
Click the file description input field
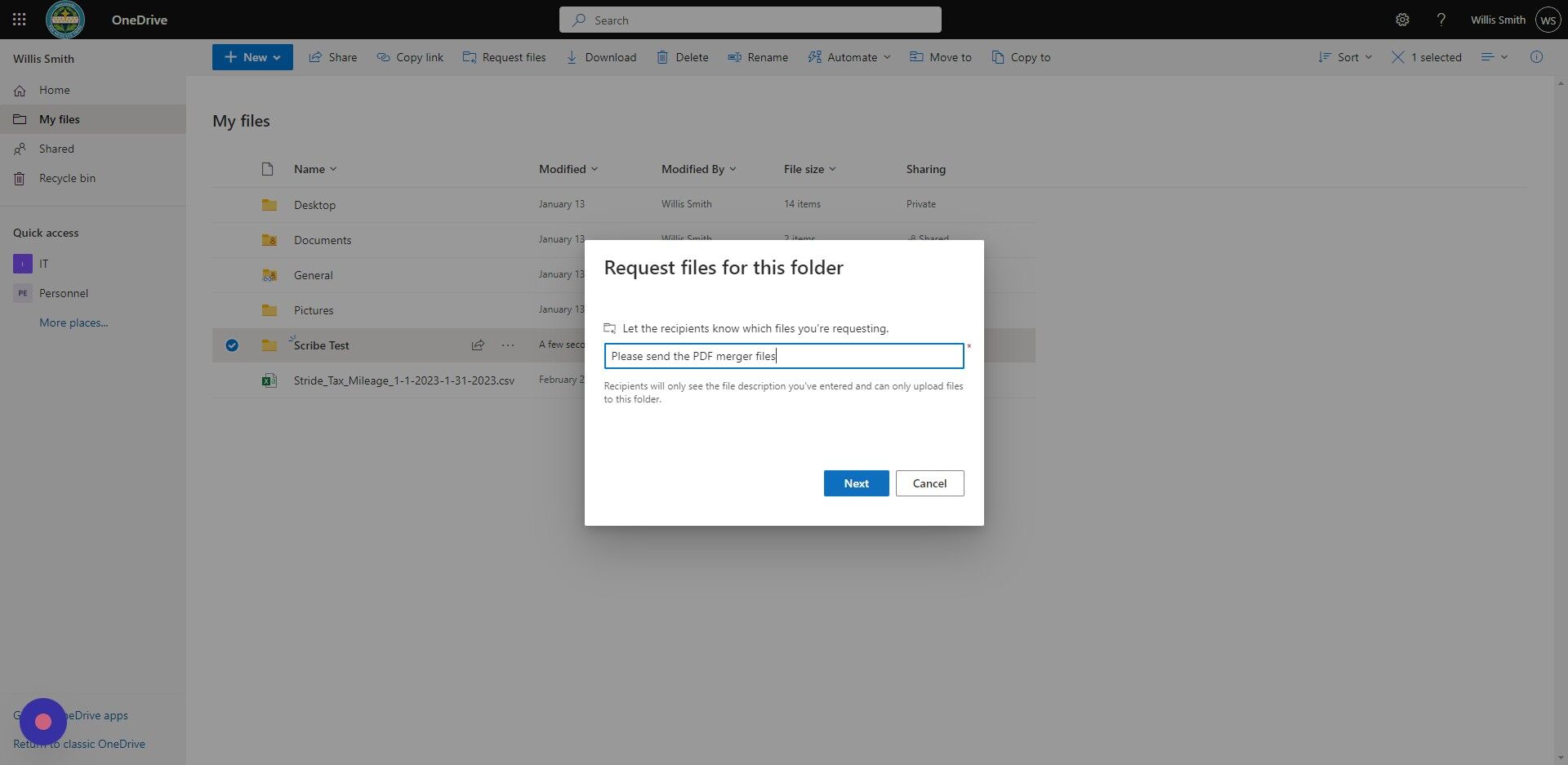pyautogui.click(x=783, y=355)
